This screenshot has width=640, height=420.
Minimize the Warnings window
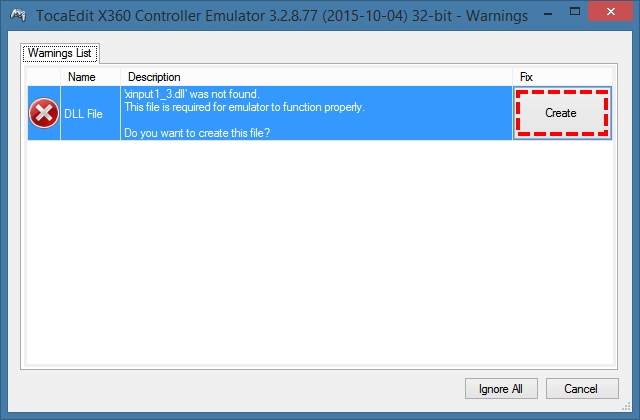point(549,14)
